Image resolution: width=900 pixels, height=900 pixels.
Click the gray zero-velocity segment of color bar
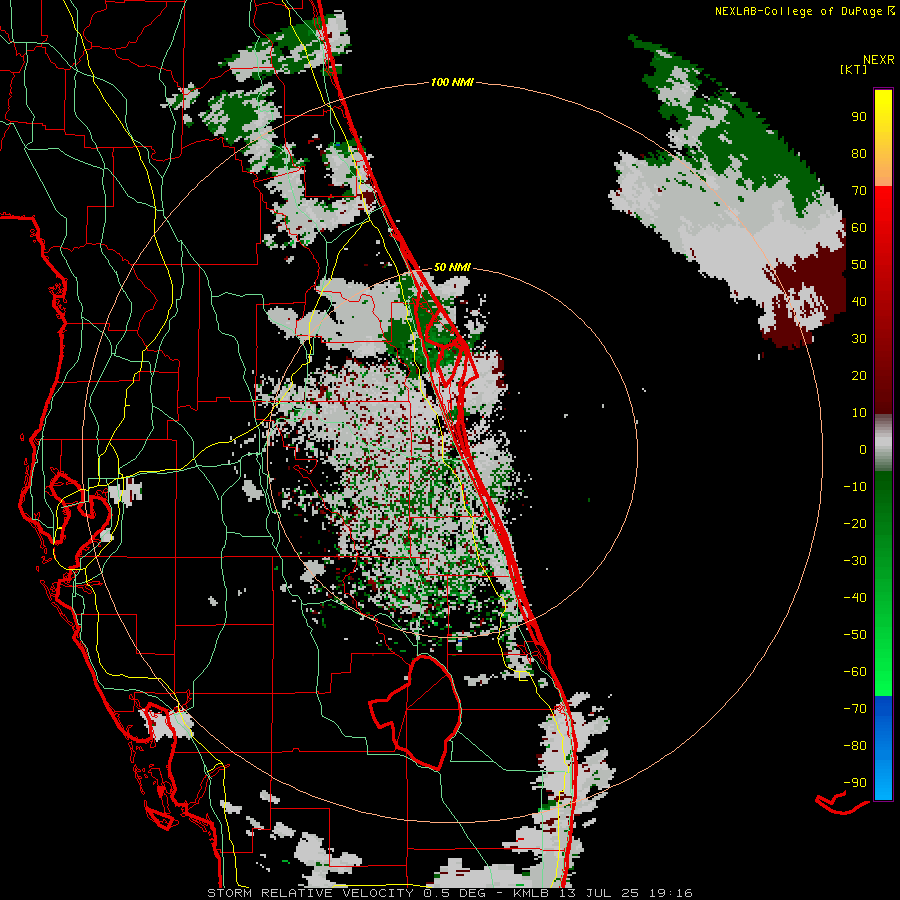883,442
